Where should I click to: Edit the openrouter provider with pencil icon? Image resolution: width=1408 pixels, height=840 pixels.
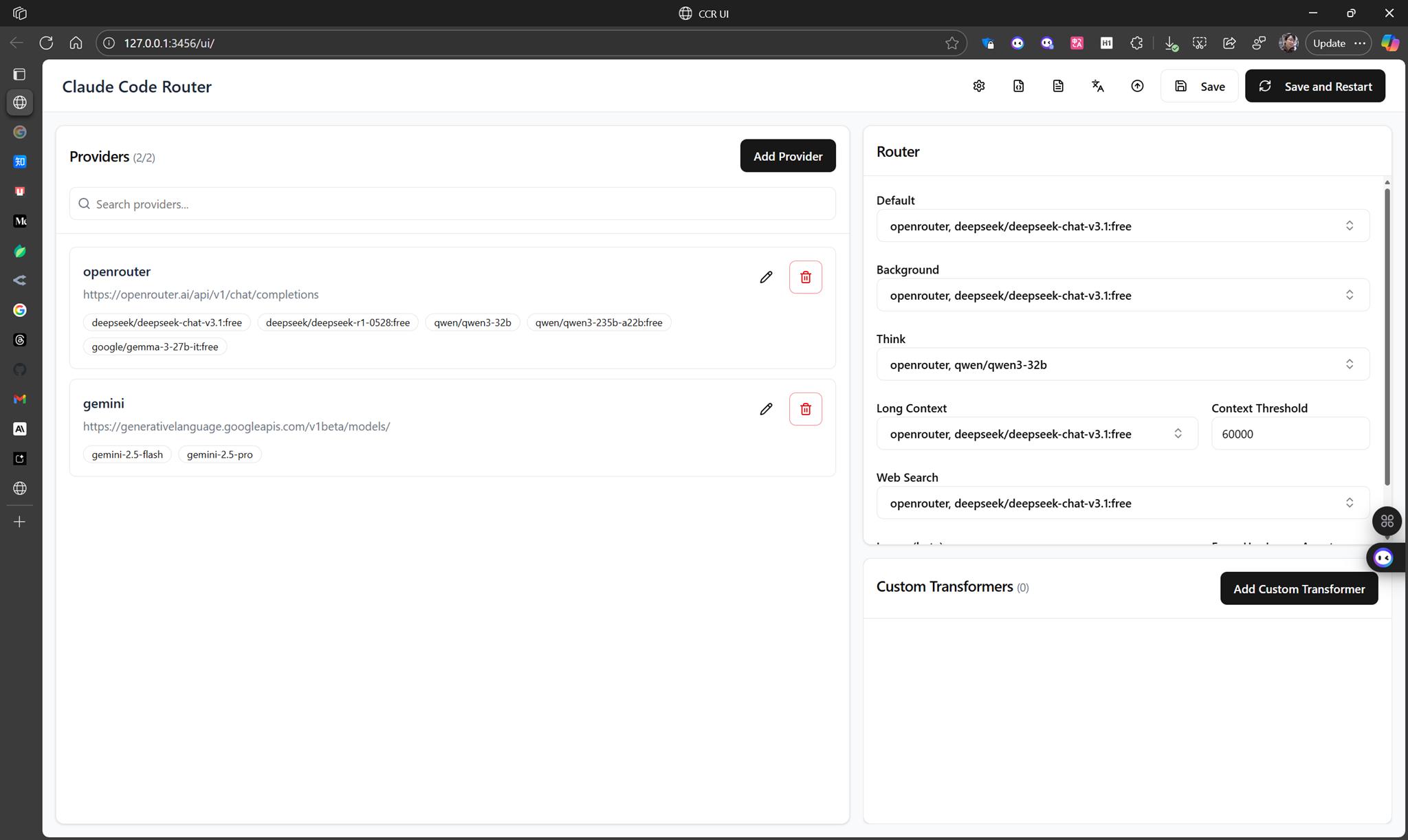pyautogui.click(x=766, y=277)
